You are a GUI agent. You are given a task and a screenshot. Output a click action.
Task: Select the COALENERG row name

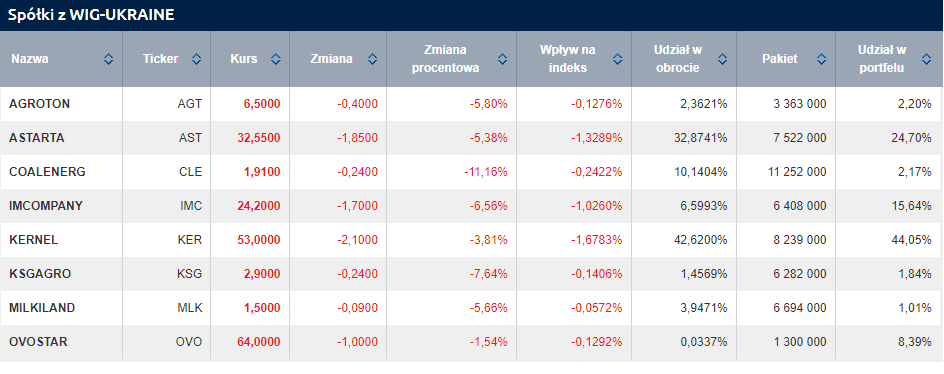pyautogui.click(x=48, y=172)
